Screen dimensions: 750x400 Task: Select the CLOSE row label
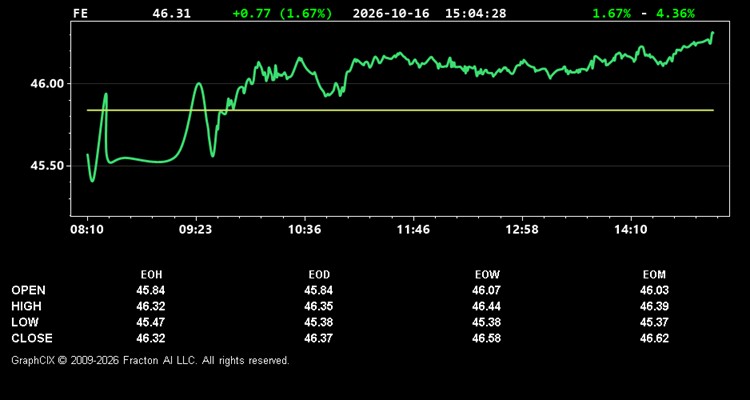(32, 338)
